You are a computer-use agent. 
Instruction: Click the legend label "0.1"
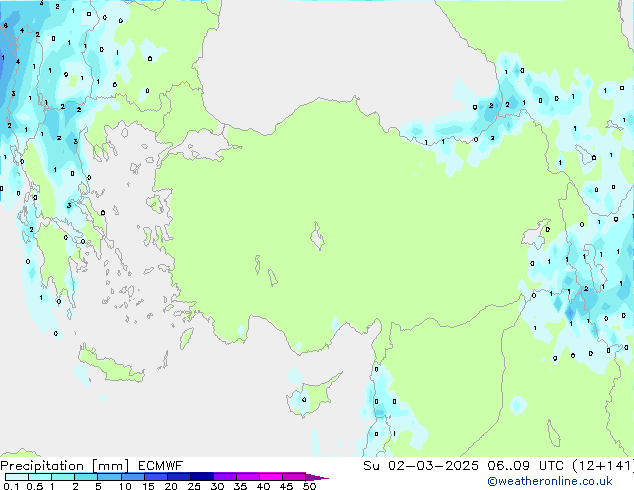(11, 486)
